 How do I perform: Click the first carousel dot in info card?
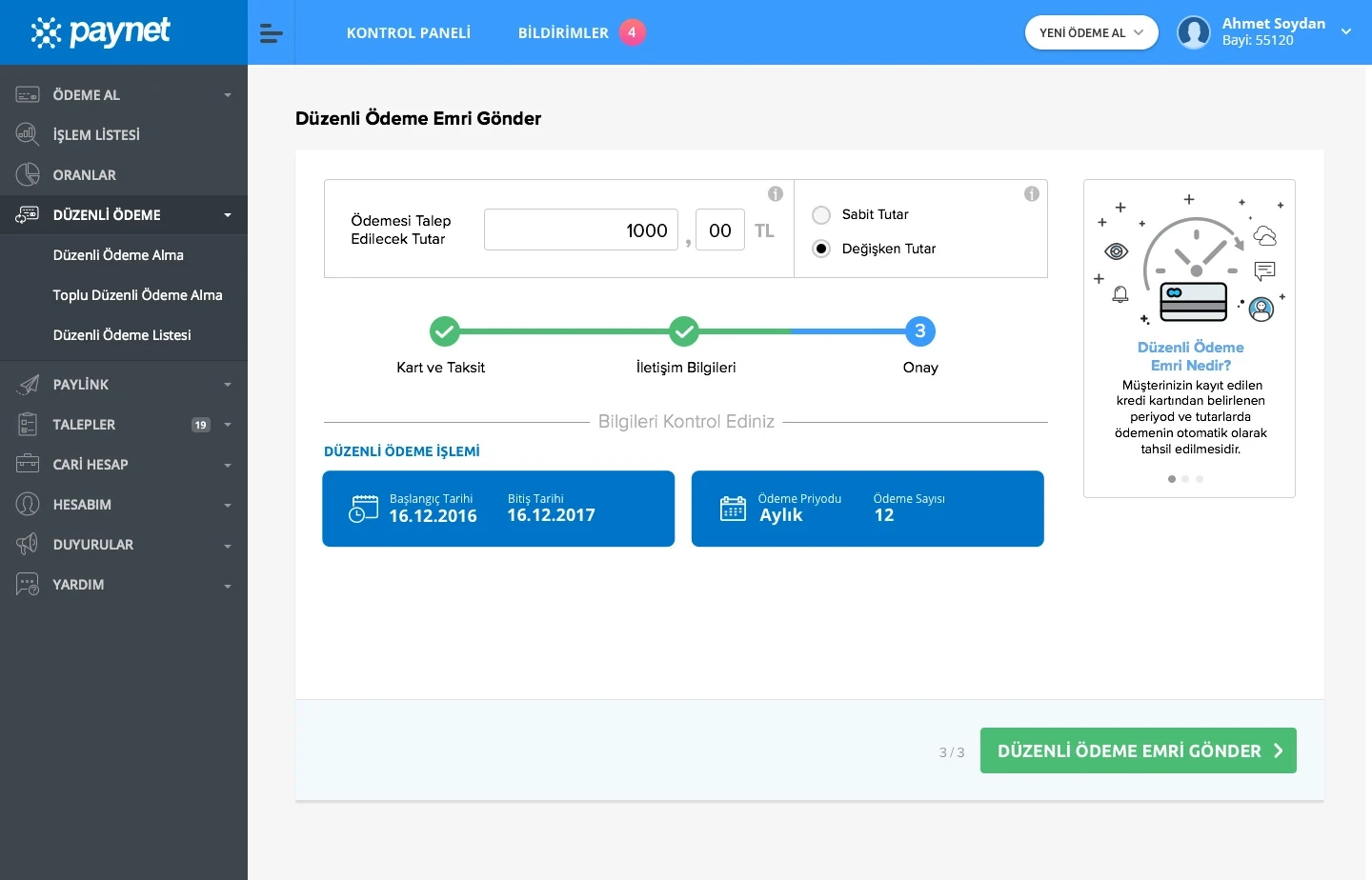(1172, 479)
